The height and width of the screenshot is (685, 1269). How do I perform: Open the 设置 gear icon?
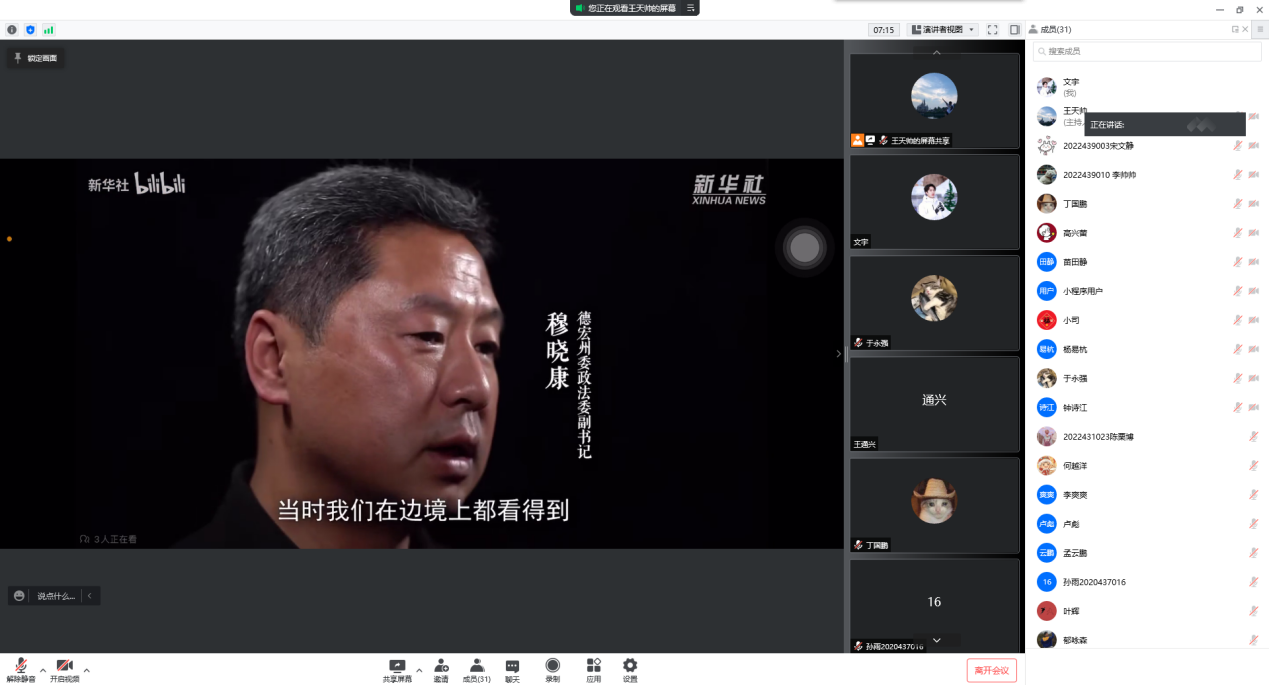pos(630,669)
